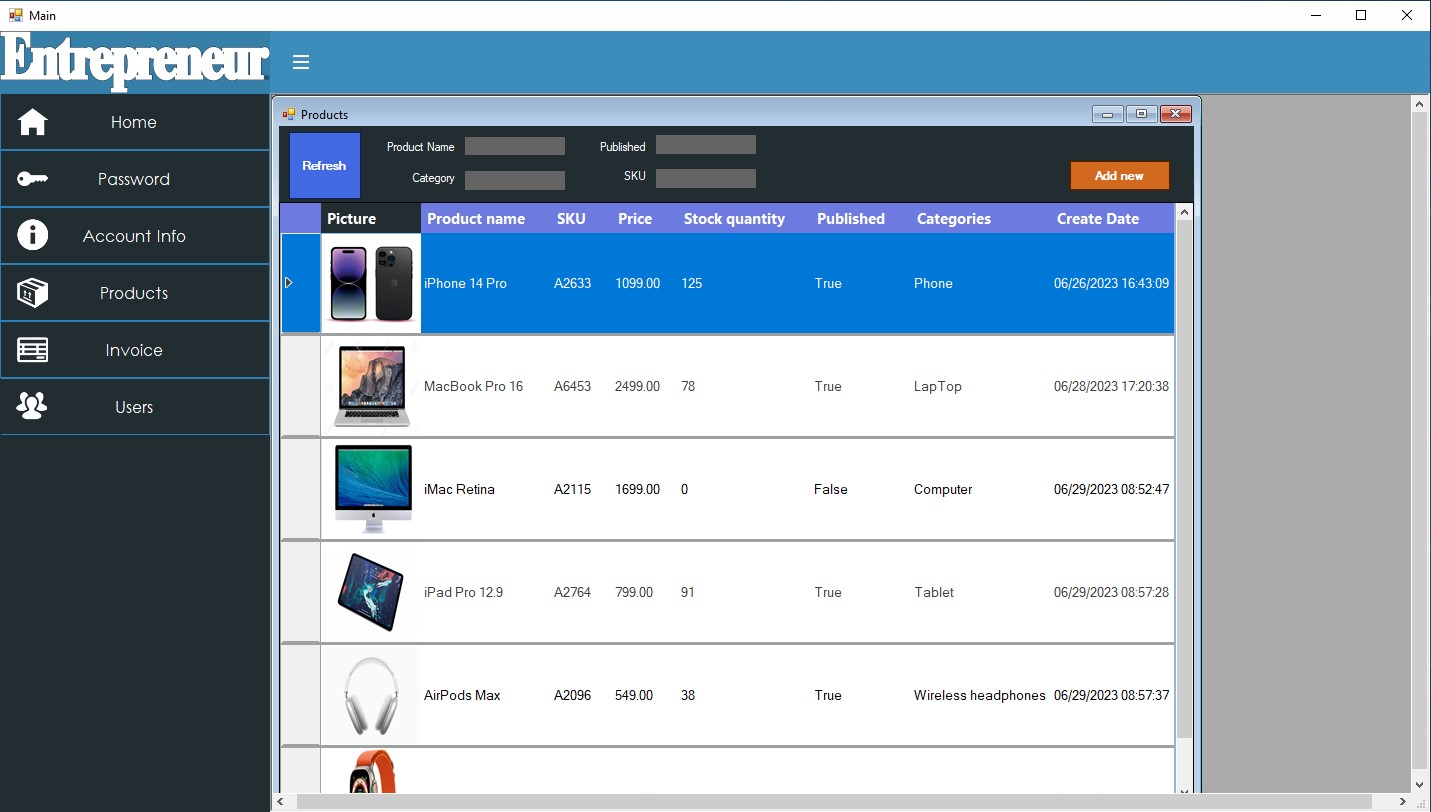
Task: Click the Picture column header
Action: (371, 218)
